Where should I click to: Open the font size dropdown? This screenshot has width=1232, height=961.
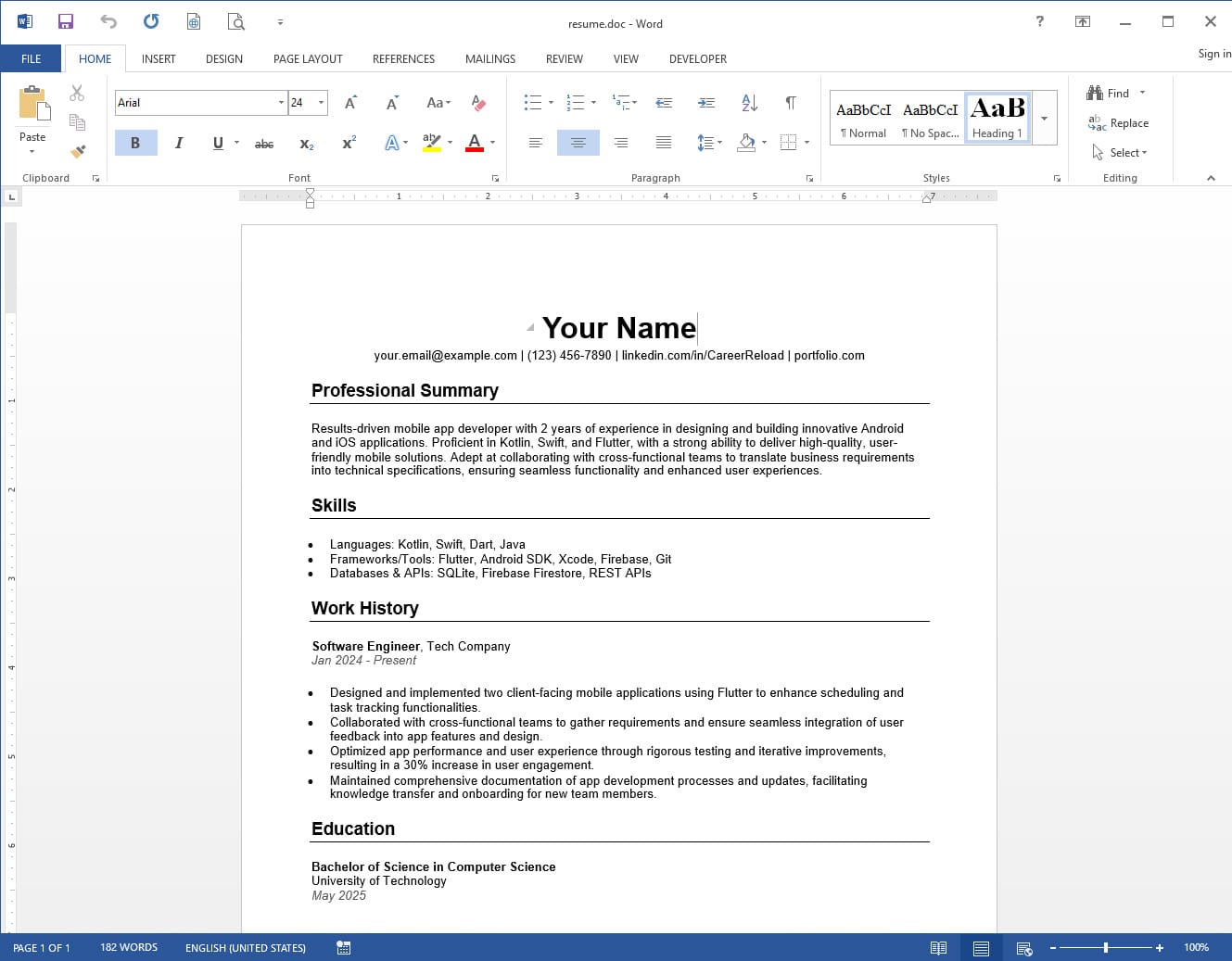tap(322, 102)
